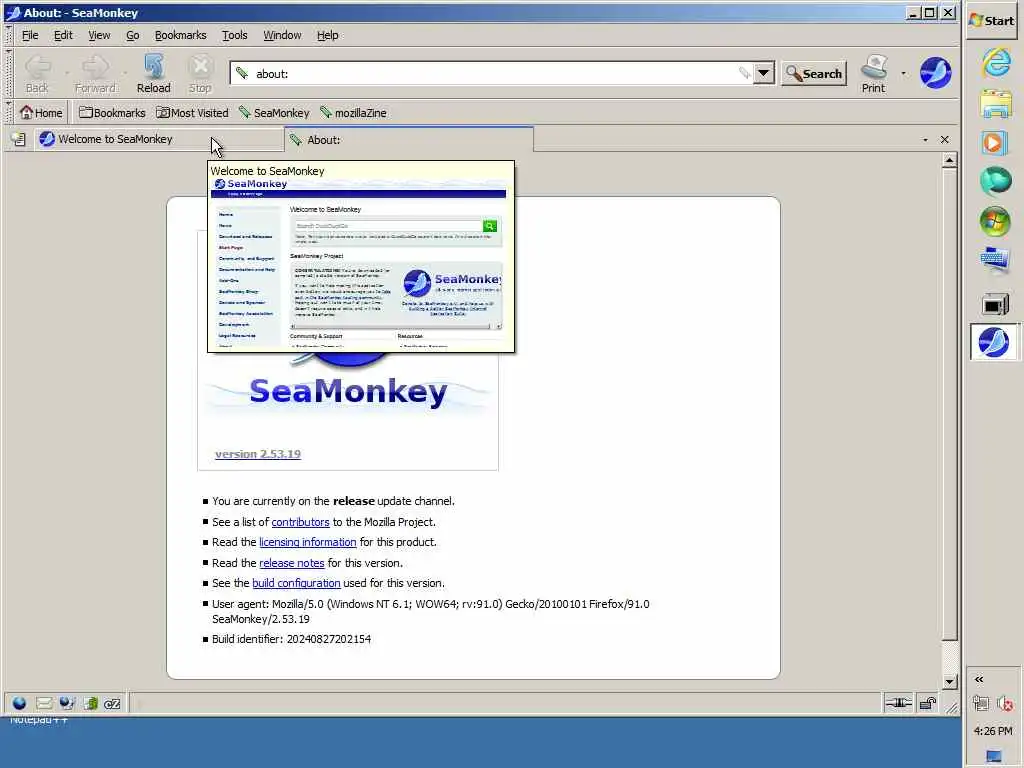The height and width of the screenshot is (768, 1024).
Task: Go to the Home page
Action: [x=41, y=113]
